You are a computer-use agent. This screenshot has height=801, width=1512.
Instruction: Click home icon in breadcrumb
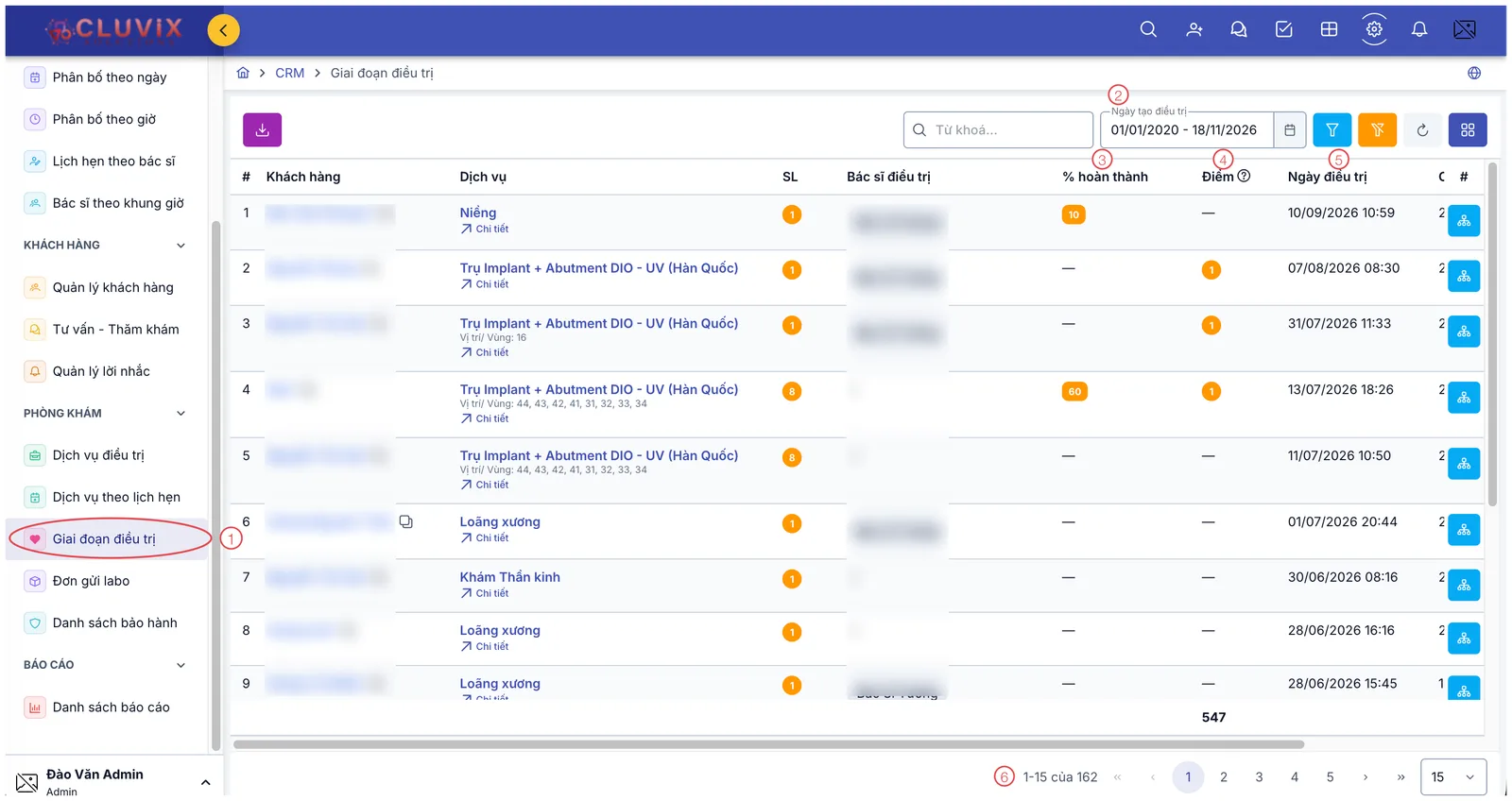[243, 73]
